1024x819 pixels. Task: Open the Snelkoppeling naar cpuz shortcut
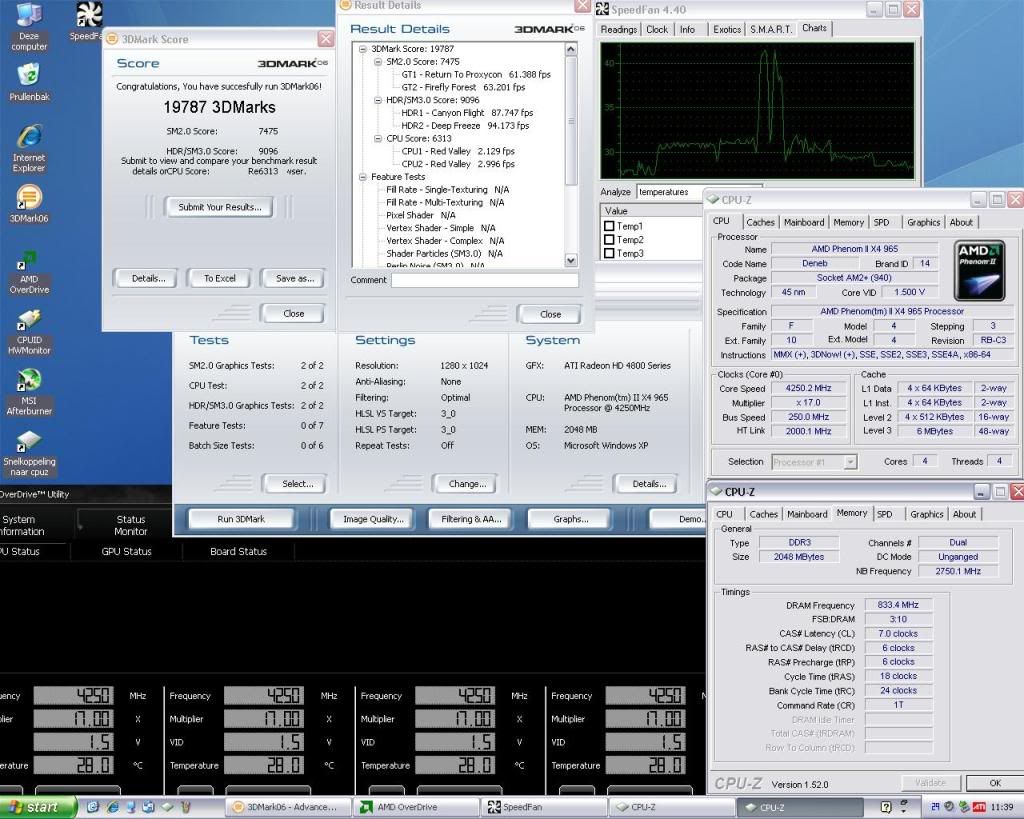coord(29,442)
